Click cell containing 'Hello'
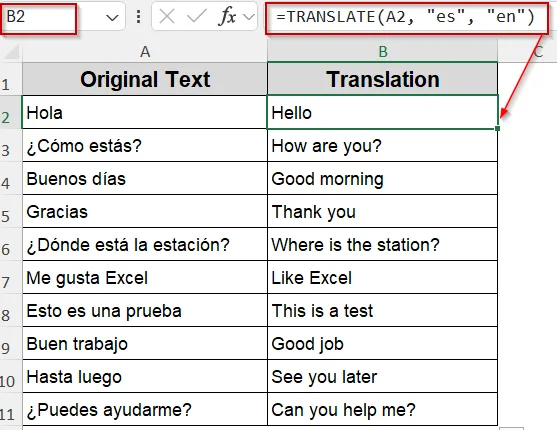This screenshot has width=557, height=430. point(383,112)
